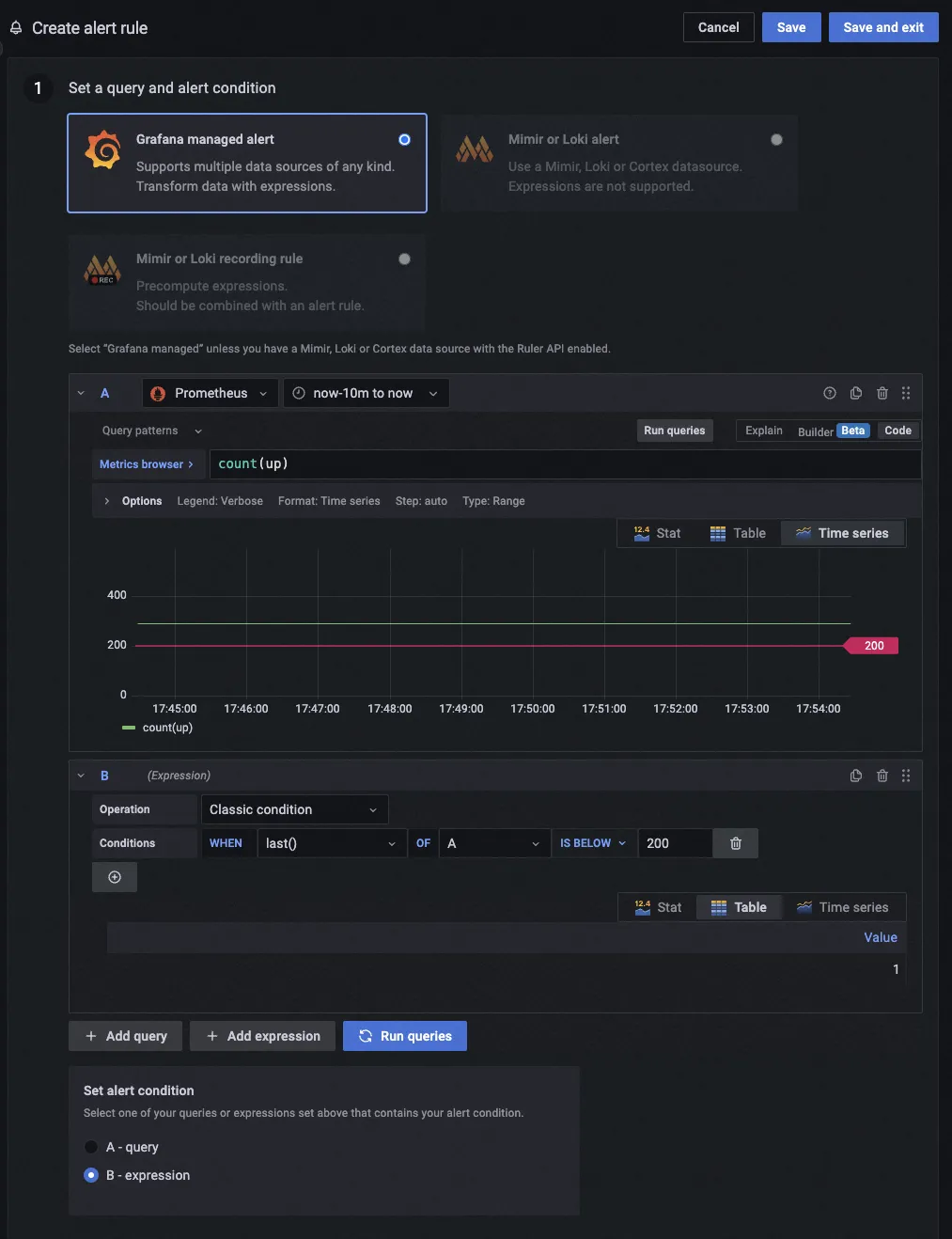Delete query A using the trash icon
The height and width of the screenshot is (1239, 952).
(x=882, y=393)
